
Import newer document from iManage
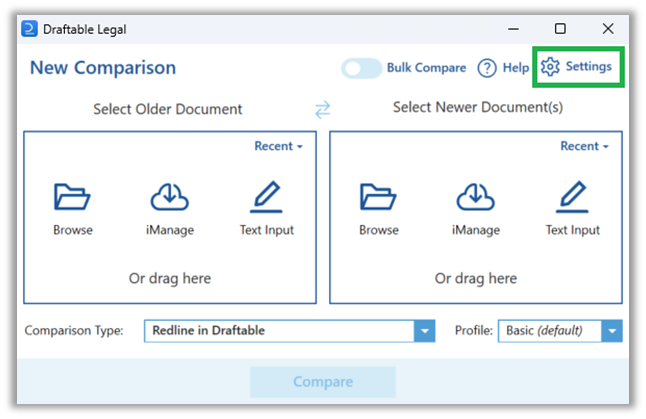click(x=476, y=210)
